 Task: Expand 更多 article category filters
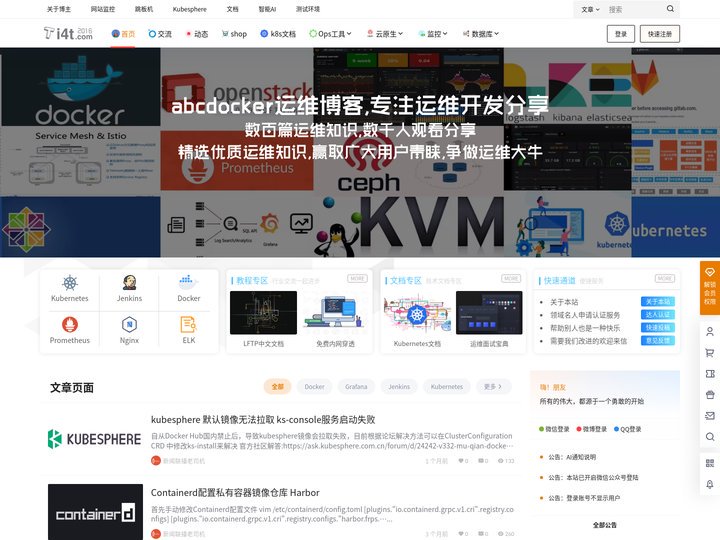493,387
